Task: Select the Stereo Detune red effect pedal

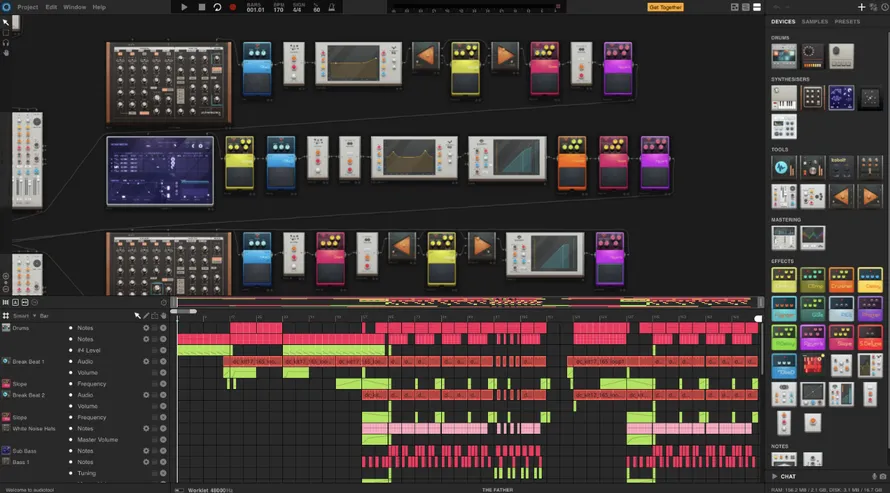Action: pos(870,338)
